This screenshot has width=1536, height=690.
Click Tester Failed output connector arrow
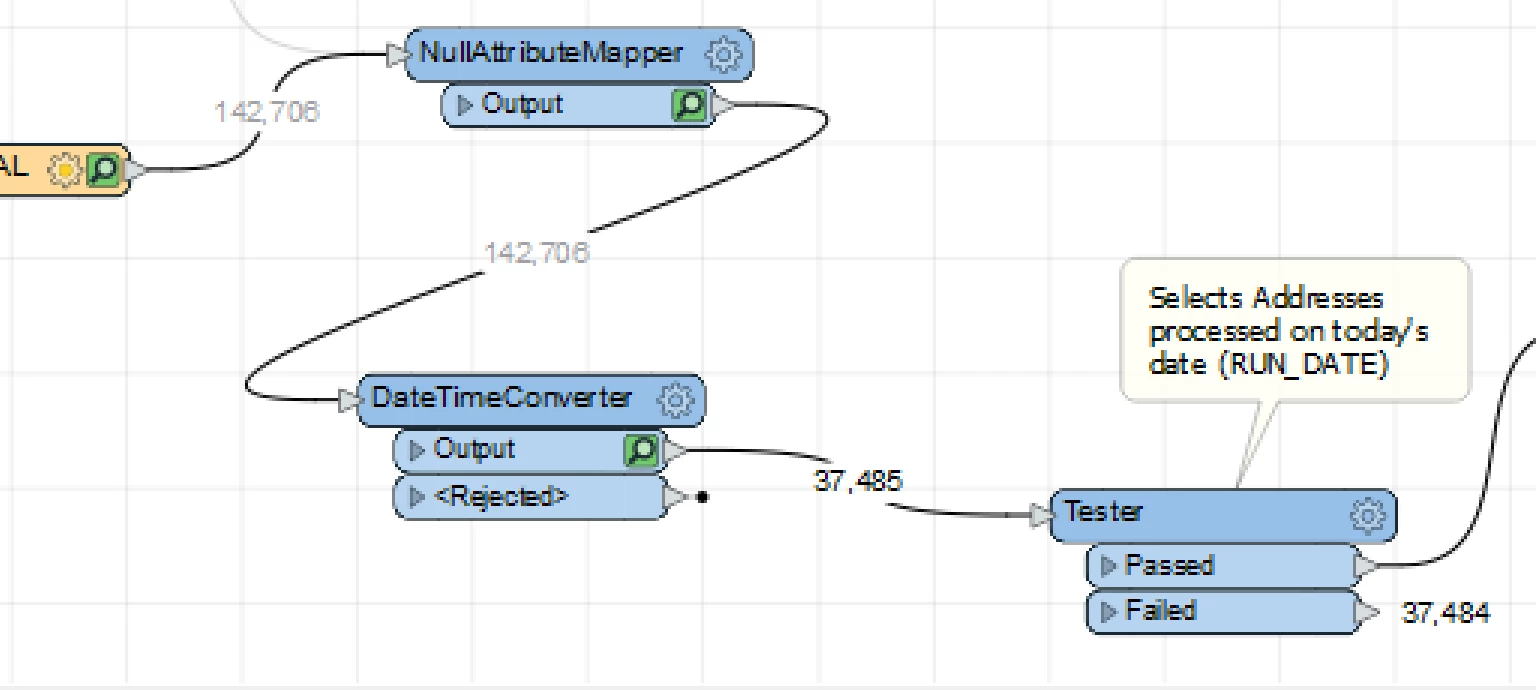(x=1366, y=611)
